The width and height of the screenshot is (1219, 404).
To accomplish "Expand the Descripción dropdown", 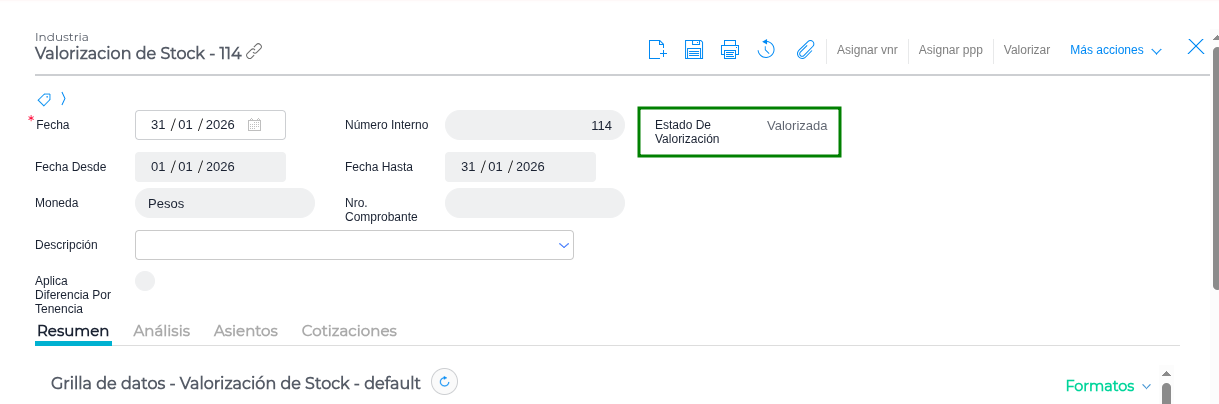I will point(562,245).
